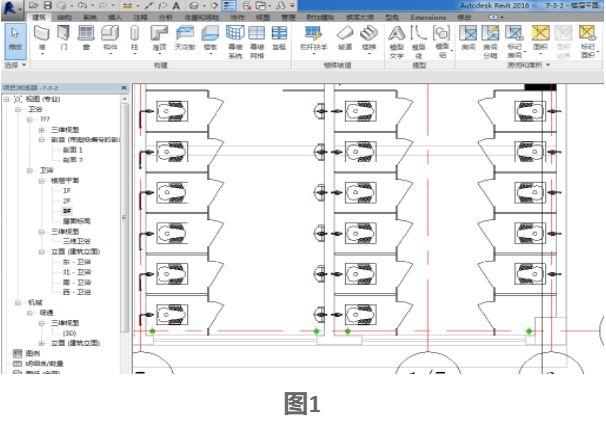Image resolution: width=606 pixels, height=421 pixels.
Task: Click Save icon in quick access toolbar
Action: tap(47, 5)
